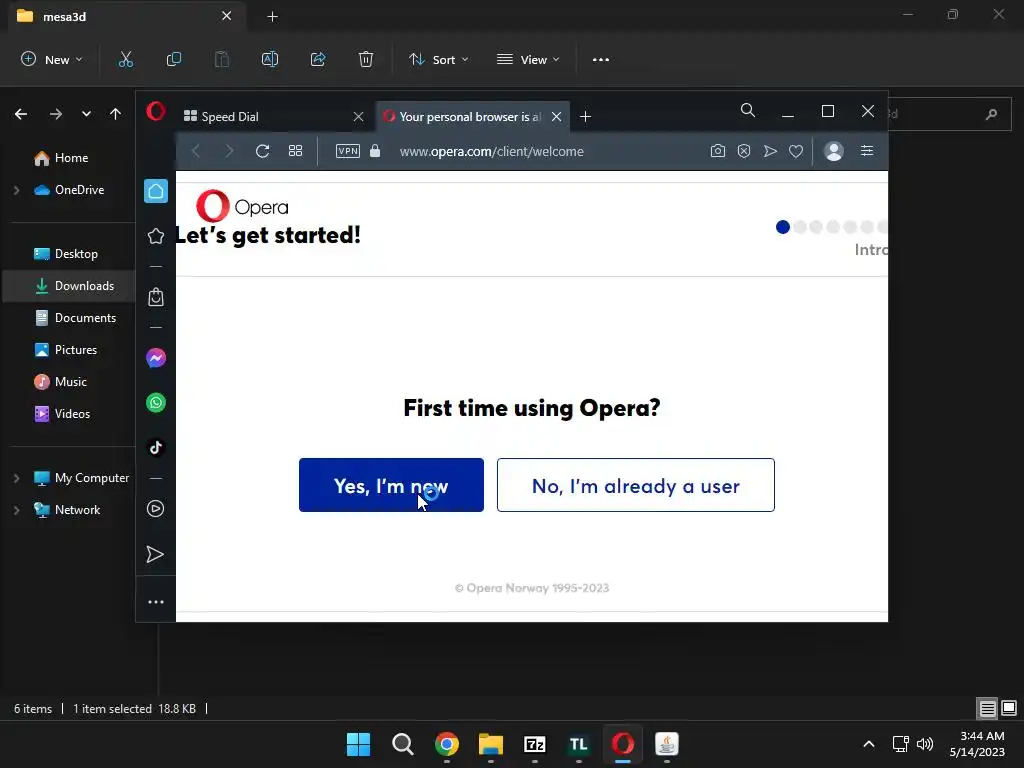Close the mesa3d Explorer tab
The width and height of the screenshot is (1024, 768).
(x=227, y=16)
